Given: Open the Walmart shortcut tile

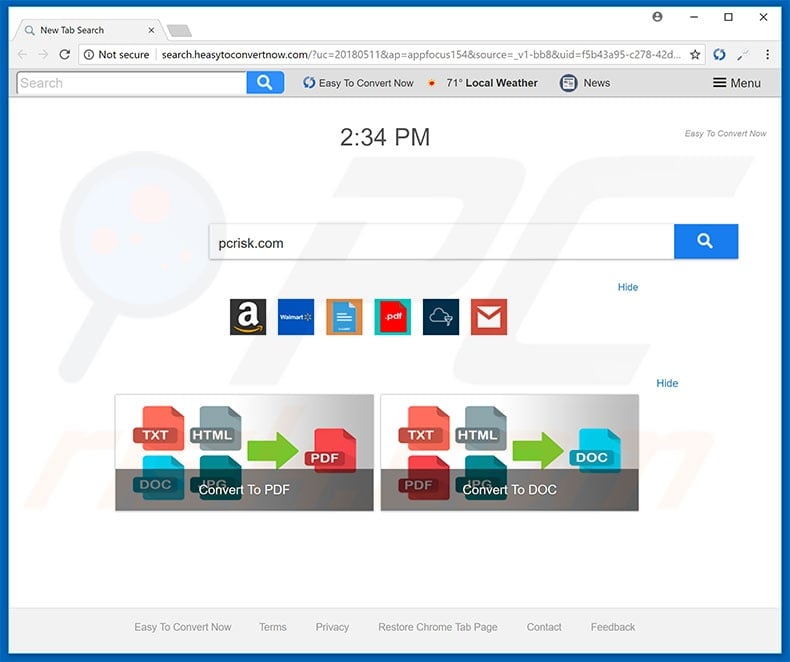Looking at the screenshot, I should (x=296, y=317).
